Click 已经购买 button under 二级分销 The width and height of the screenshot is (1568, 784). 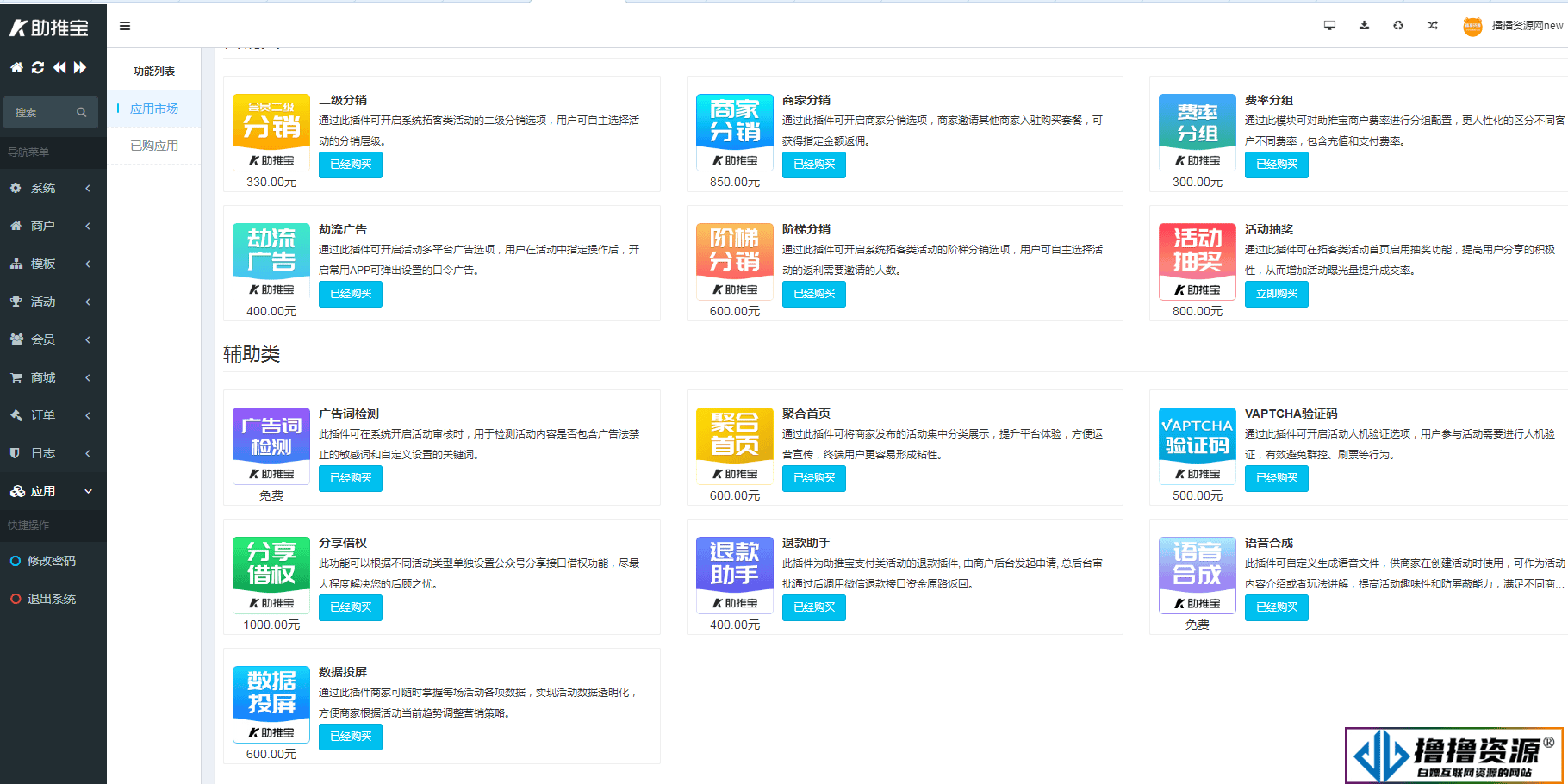tap(351, 165)
